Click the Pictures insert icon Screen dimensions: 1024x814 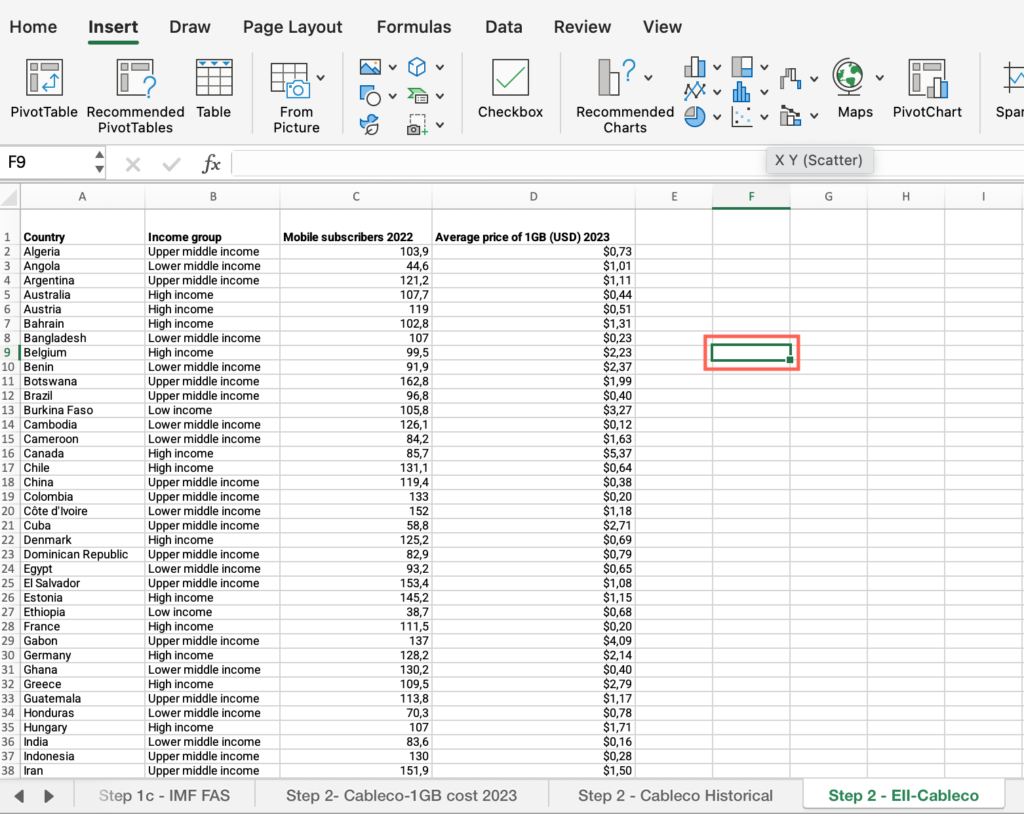[370, 67]
